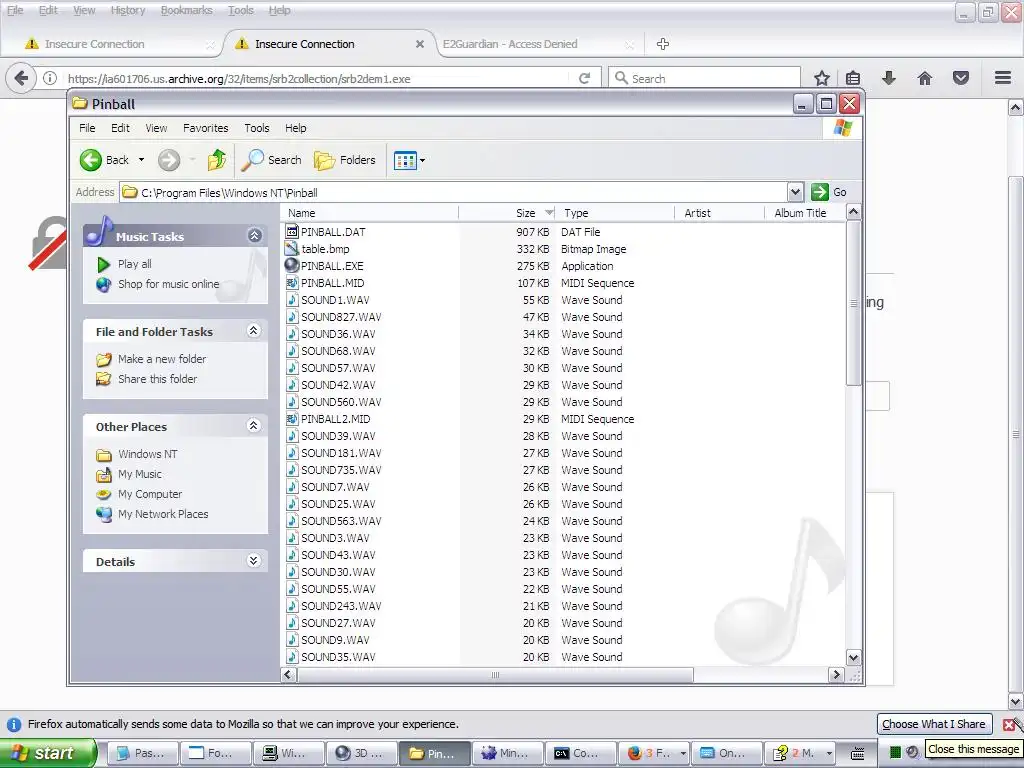Image resolution: width=1024 pixels, height=768 pixels.
Task: Select PINBALL.MID file icon
Action: click(292, 282)
